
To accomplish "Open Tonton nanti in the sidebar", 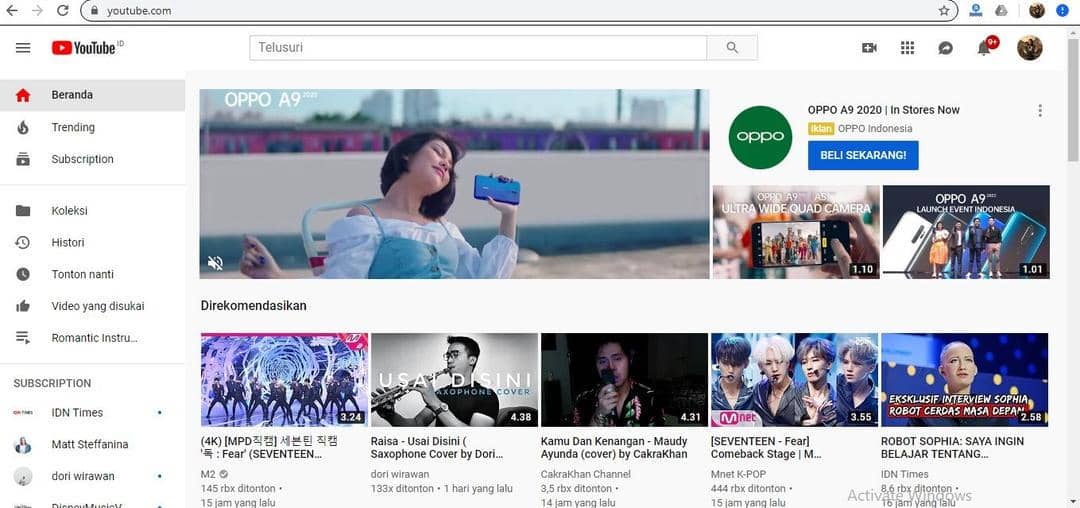I will 82,275.
